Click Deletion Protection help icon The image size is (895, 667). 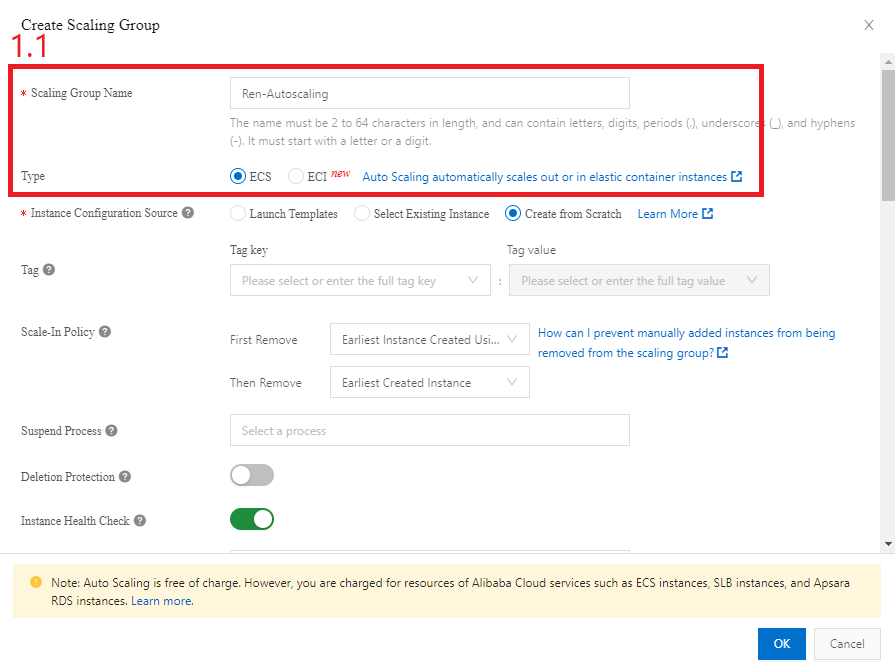(x=125, y=477)
